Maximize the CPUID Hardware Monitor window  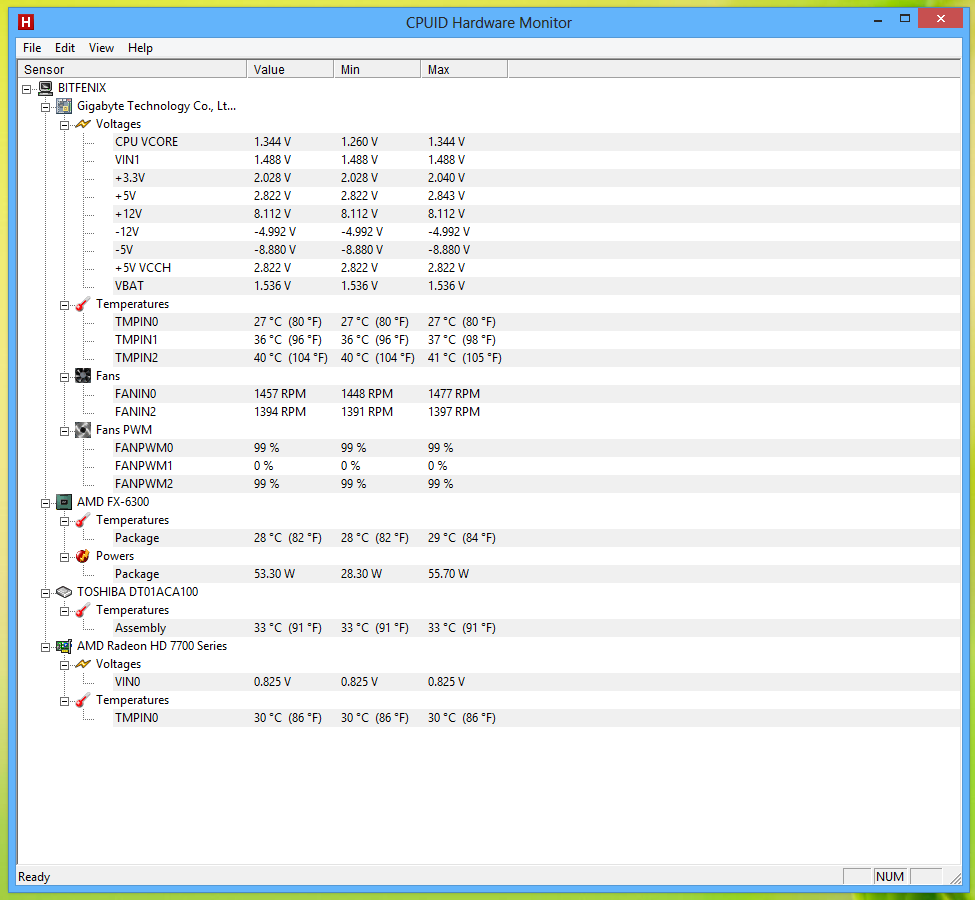905,19
